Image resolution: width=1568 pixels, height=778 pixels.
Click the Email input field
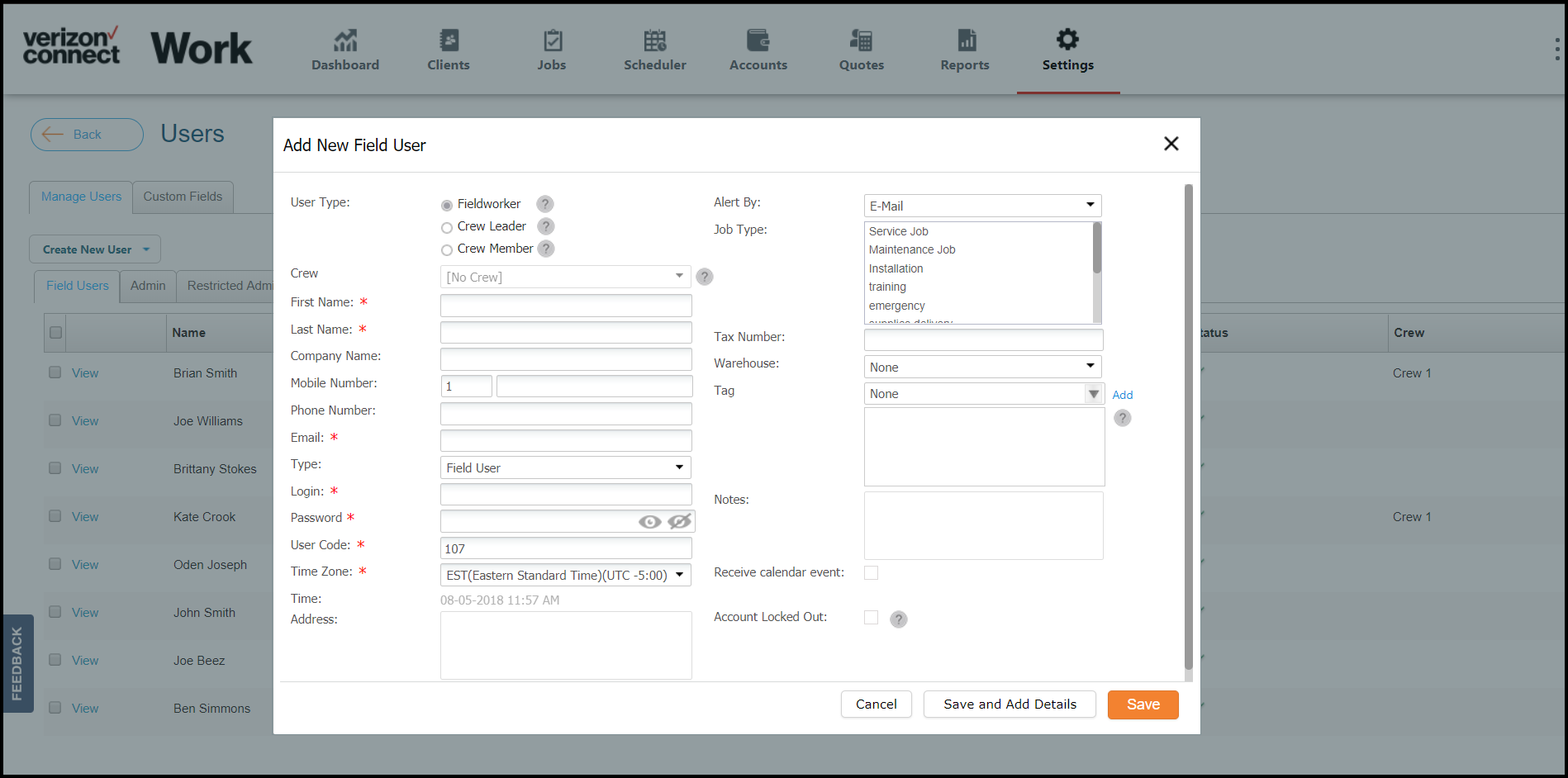click(x=566, y=440)
